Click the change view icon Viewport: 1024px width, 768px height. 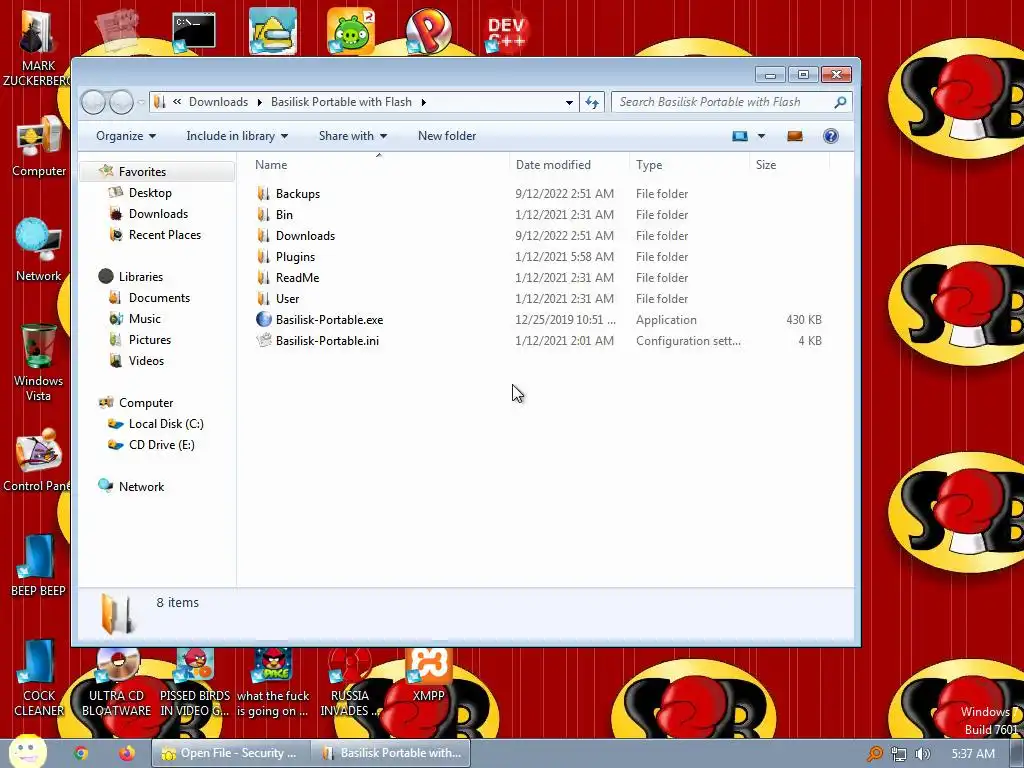click(739, 136)
